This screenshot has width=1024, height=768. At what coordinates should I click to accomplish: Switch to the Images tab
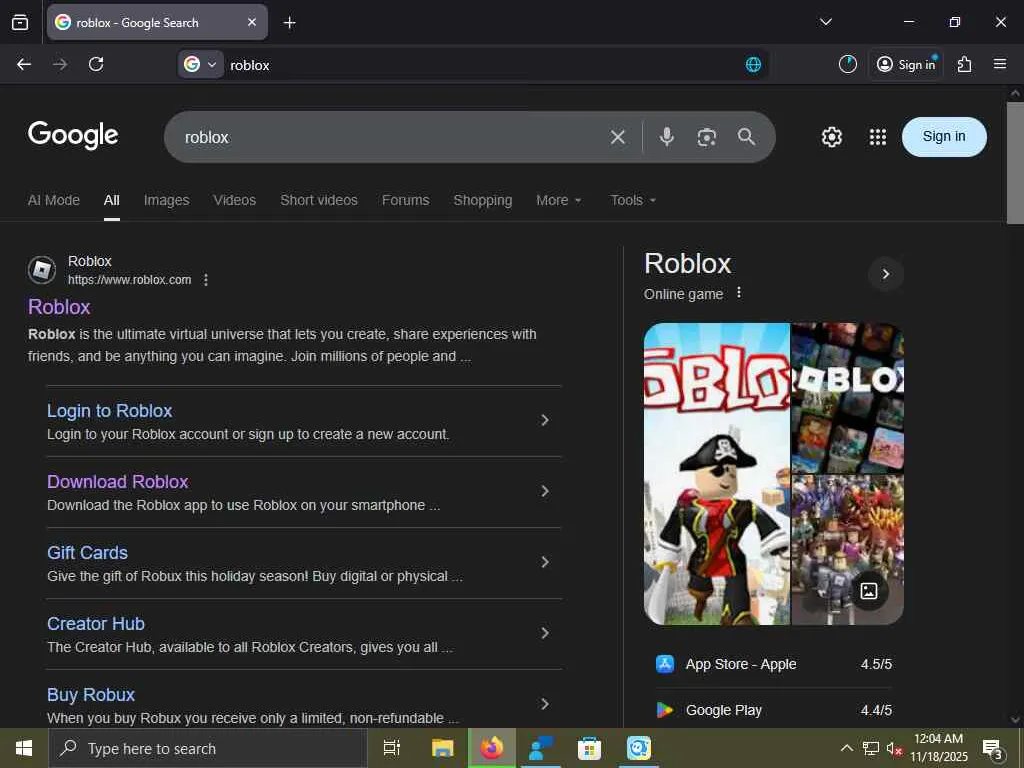point(167,200)
